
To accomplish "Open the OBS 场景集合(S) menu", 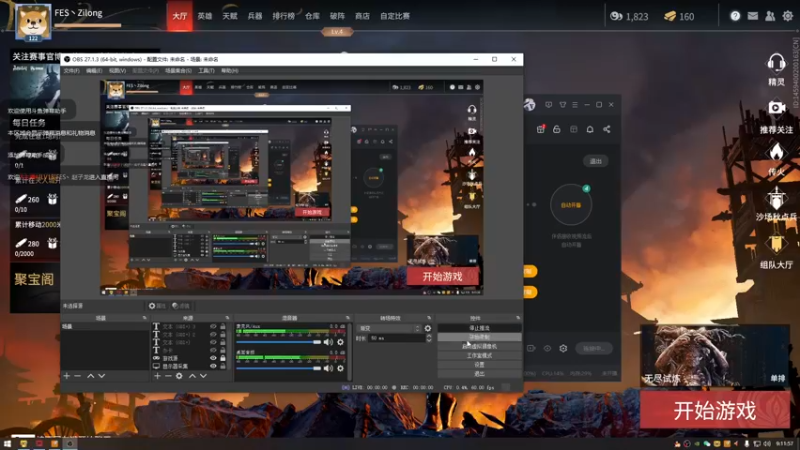I will tap(179, 71).
